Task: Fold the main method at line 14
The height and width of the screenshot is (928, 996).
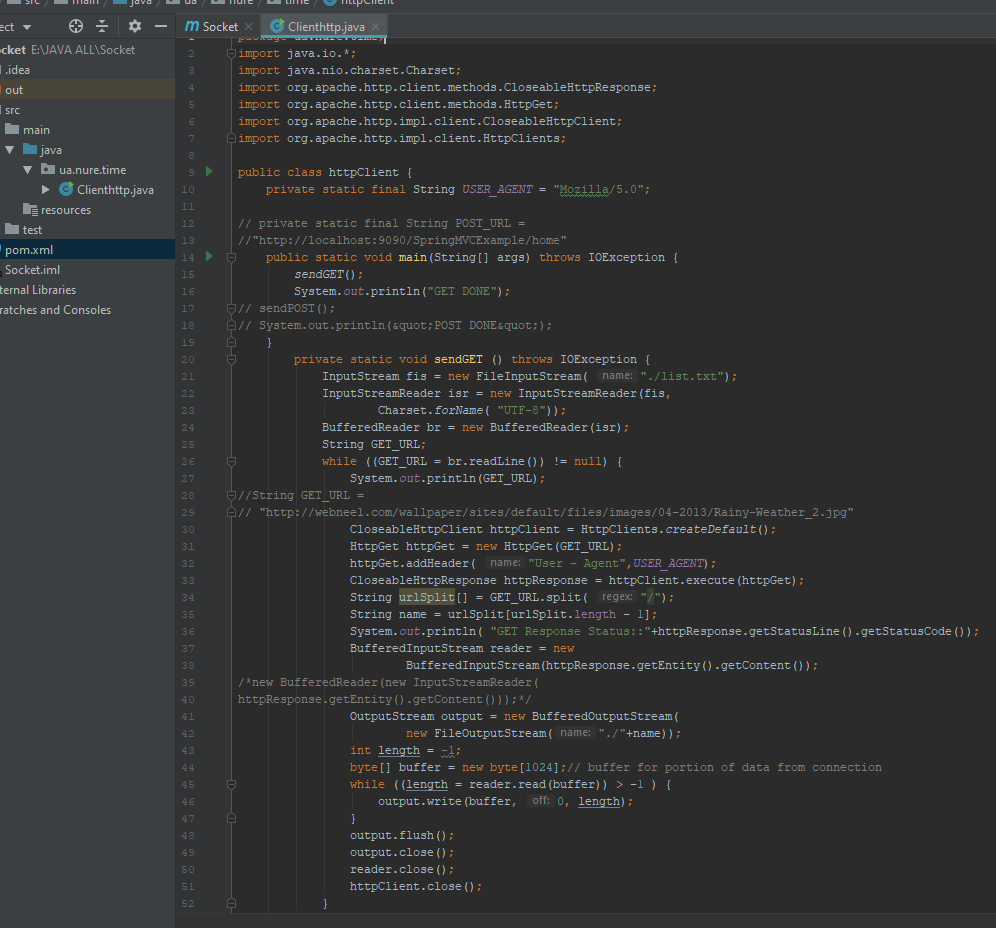Action: [x=231, y=257]
